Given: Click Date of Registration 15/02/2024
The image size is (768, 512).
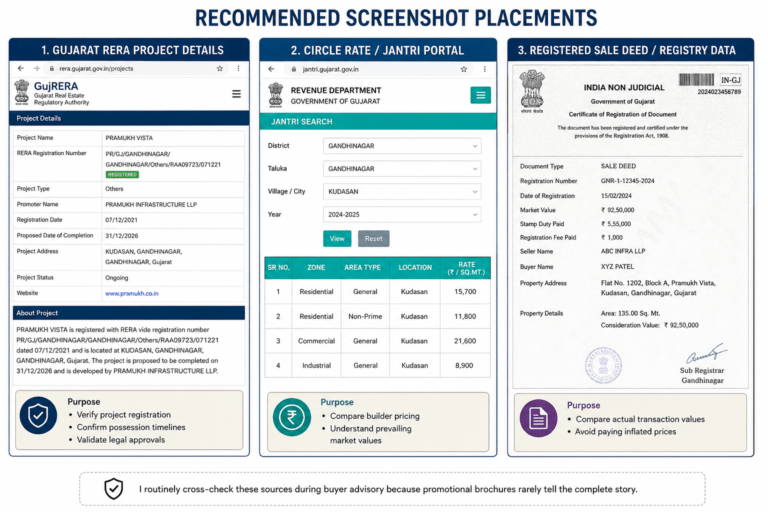Looking at the screenshot, I should 616,195.
